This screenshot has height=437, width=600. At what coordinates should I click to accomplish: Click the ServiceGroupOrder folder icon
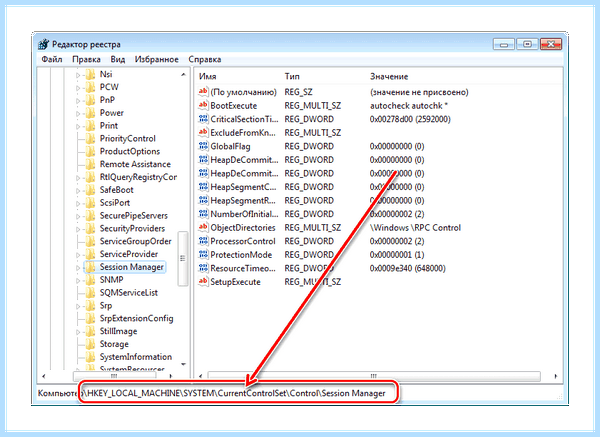pos(90,241)
